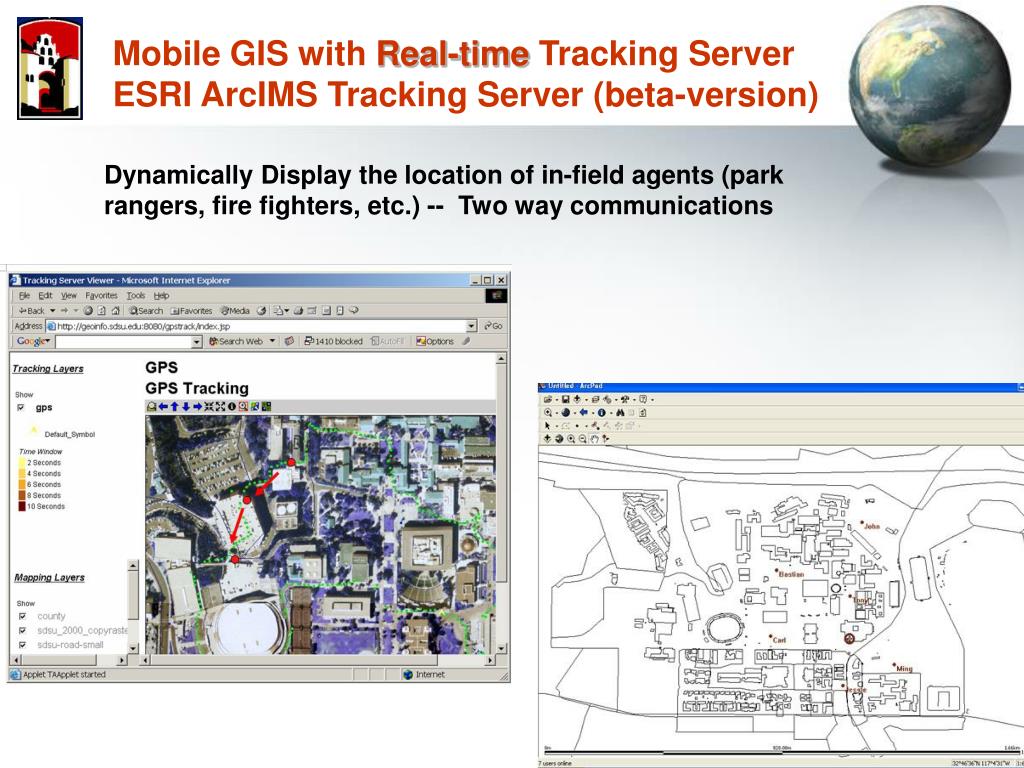Viewport: 1024px width, 768px height.
Task: Click the pan left arrow in GPS map toolbar
Action: [163, 407]
